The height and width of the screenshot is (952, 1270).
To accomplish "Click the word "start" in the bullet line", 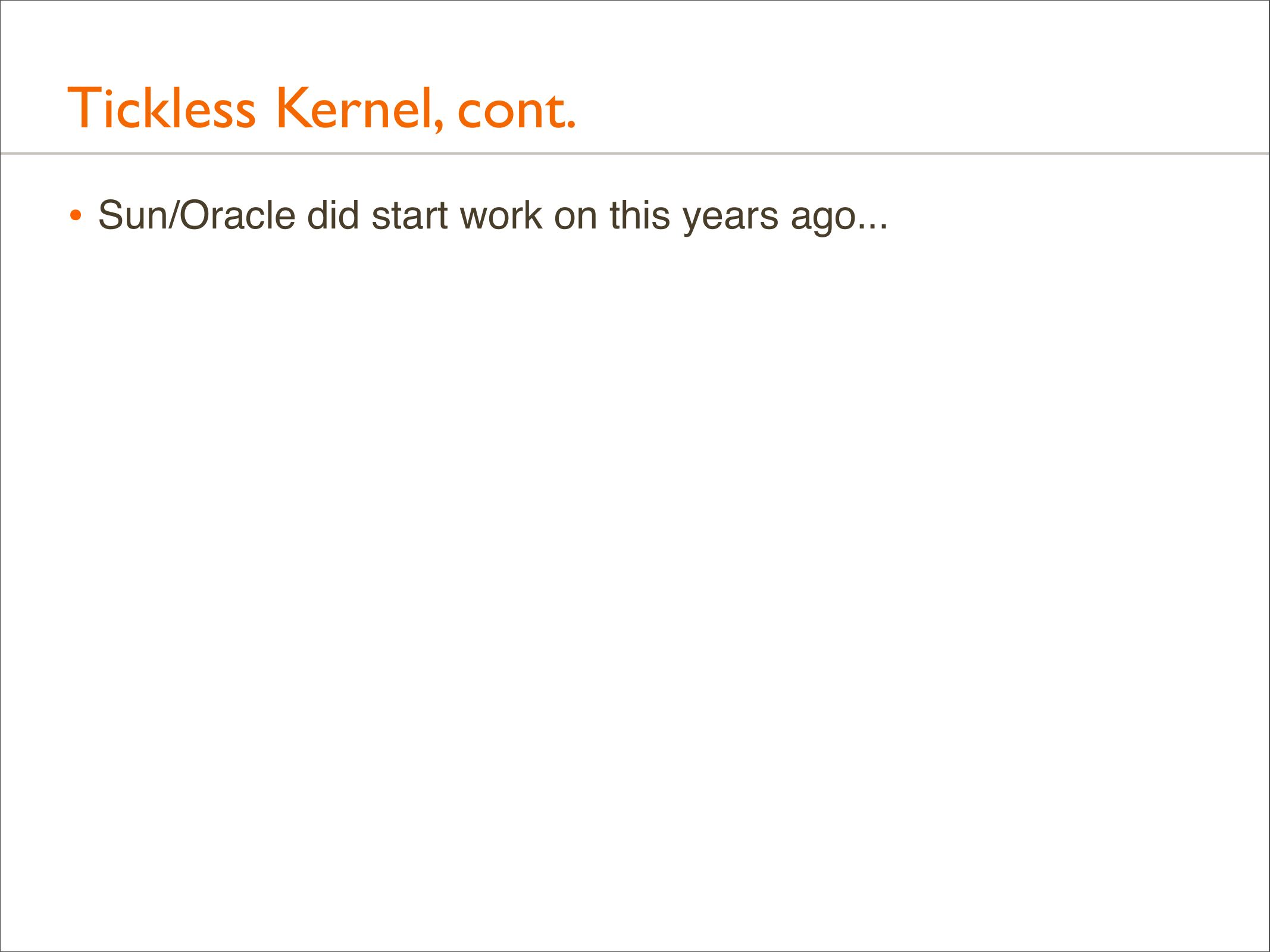I will pyautogui.click(x=409, y=215).
